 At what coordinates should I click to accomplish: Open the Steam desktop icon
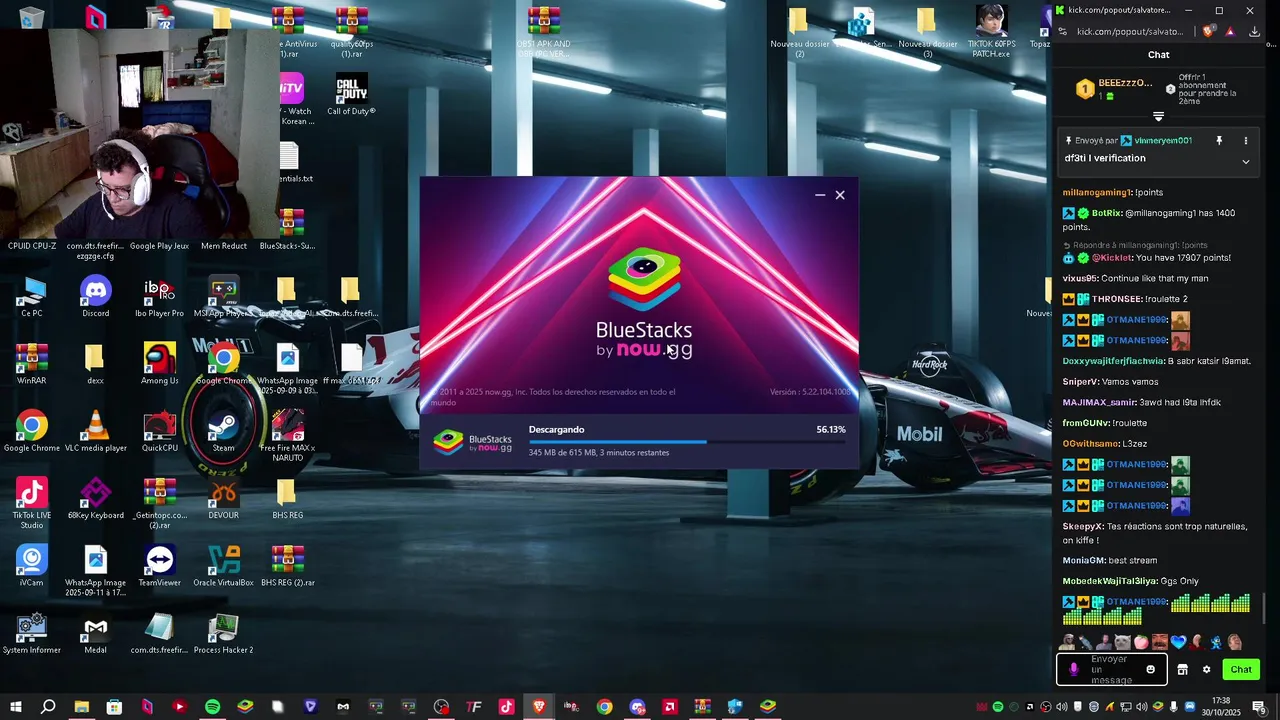(223, 431)
